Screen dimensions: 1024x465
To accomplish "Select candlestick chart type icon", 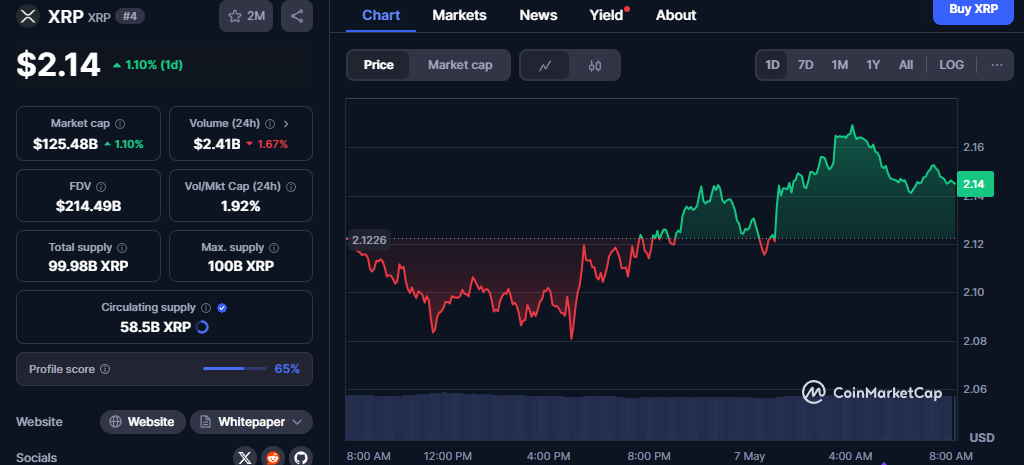I will [x=594, y=65].
